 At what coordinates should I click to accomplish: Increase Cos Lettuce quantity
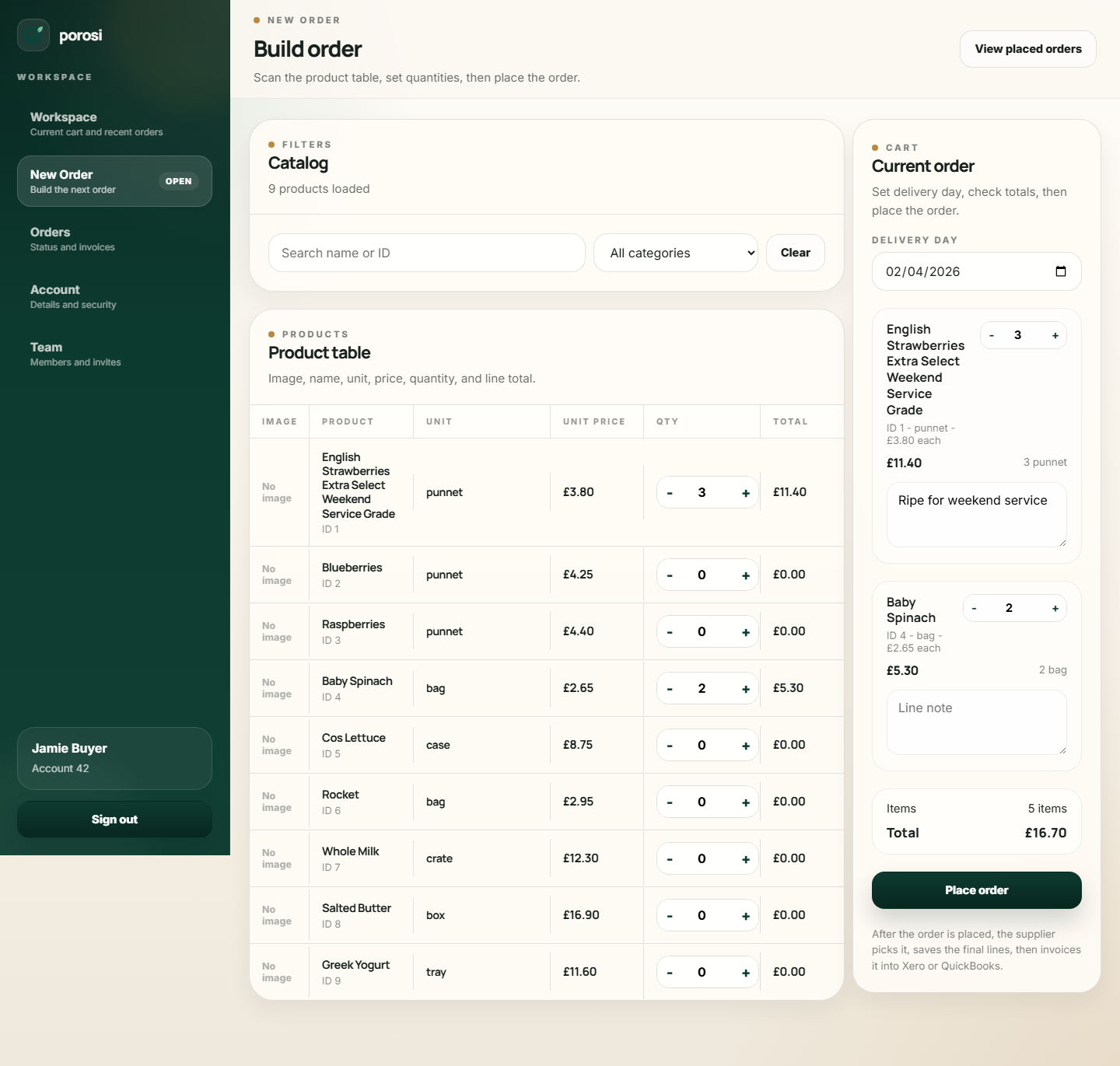(746, 746)
